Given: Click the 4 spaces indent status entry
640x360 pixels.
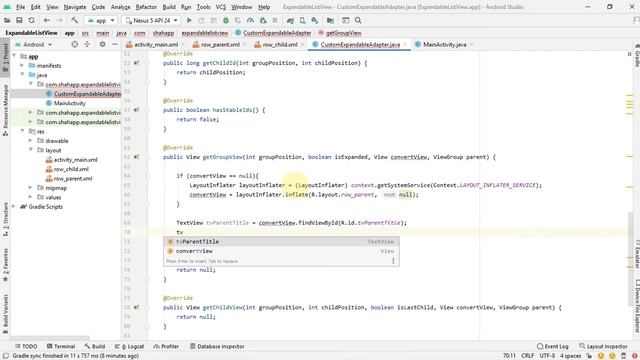Looking at the screenshot, I should [x=570, y=356].
